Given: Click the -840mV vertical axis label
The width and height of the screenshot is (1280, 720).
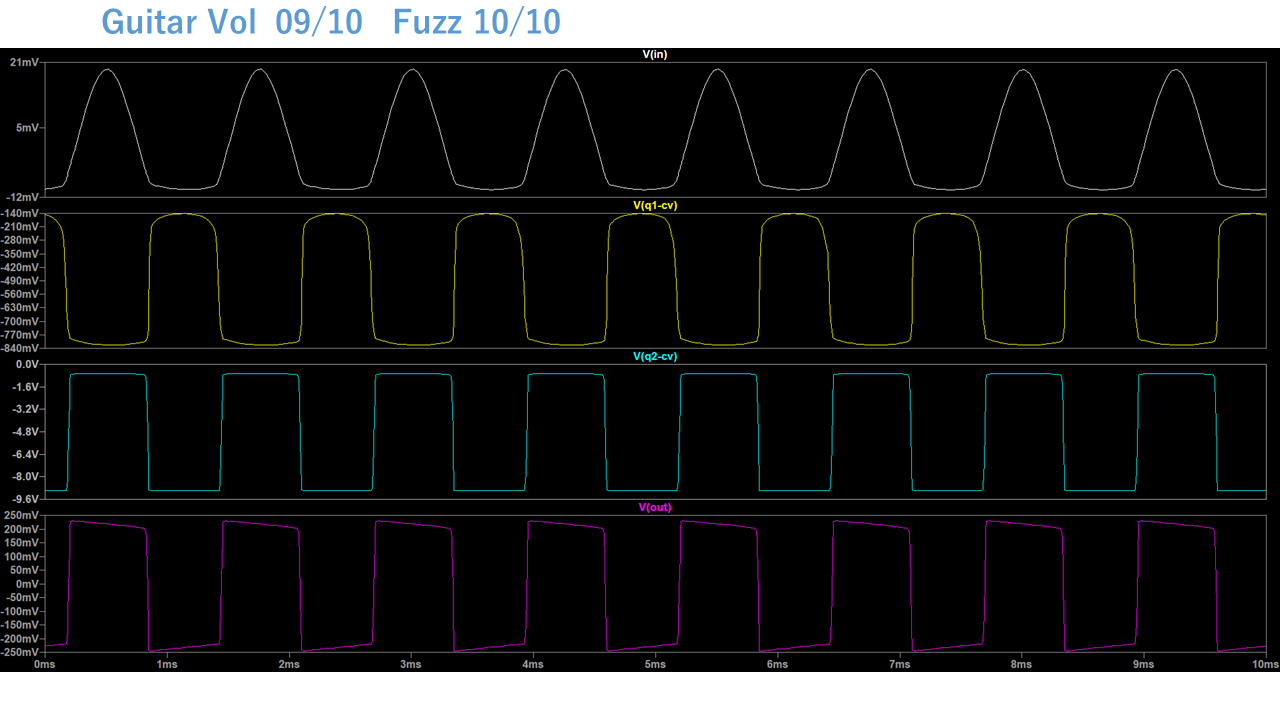Looking at the screenshot, I should (x=20, y=348).
